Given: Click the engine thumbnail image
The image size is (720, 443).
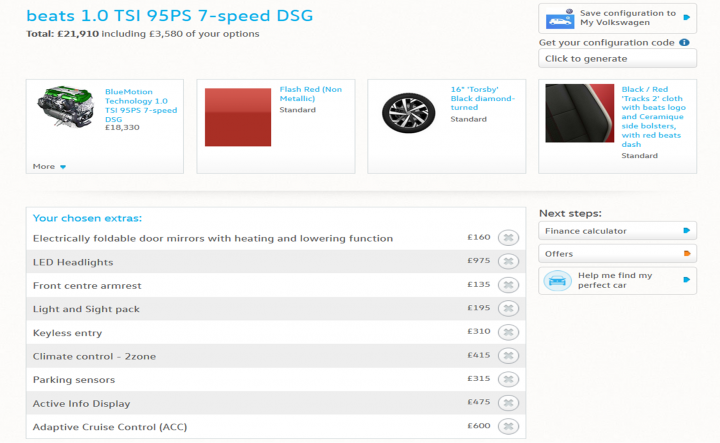Looking at the screenshot, I should pos(66,107).
